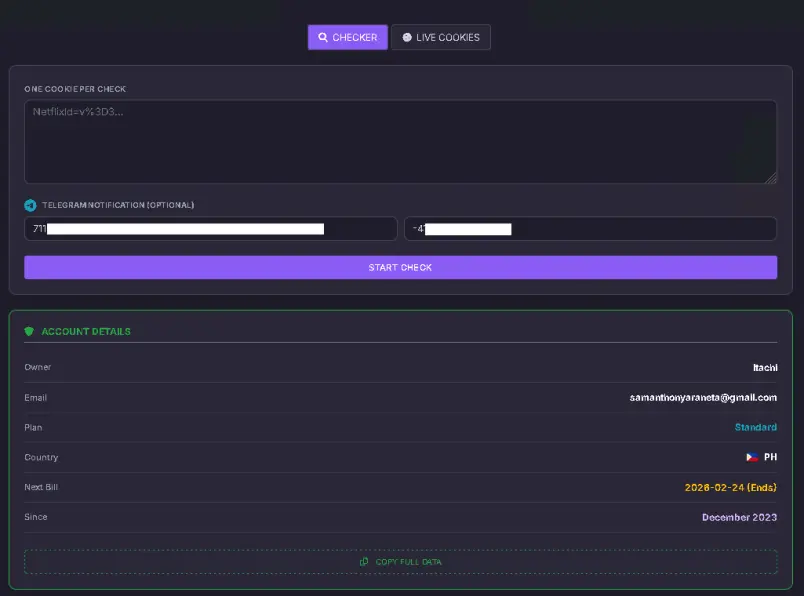Copy full account data
804x596 pixels.
coord(400,562)
